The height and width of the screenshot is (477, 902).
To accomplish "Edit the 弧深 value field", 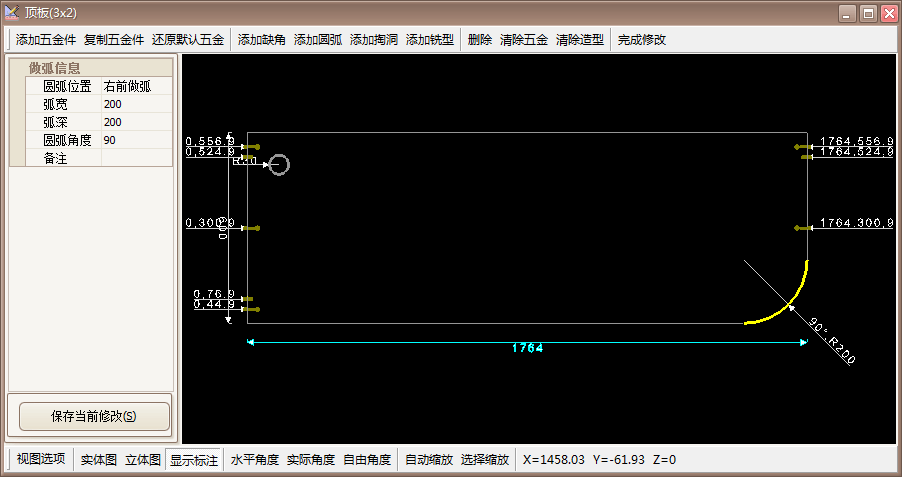I will [136, 122].
